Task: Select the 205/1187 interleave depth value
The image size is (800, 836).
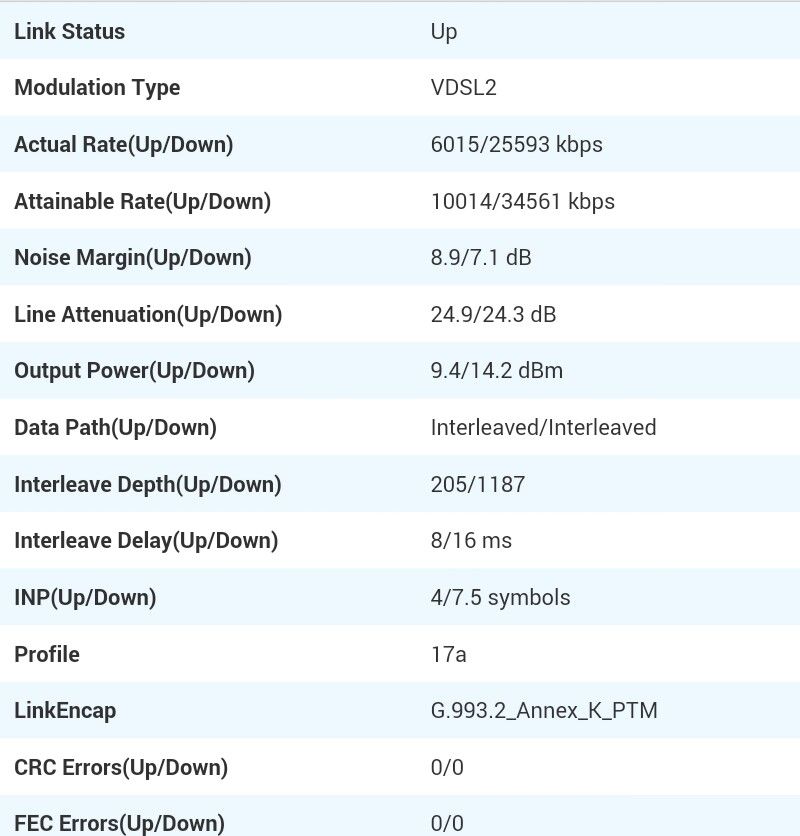Action: pyautogui.click(x=477, y=484)
